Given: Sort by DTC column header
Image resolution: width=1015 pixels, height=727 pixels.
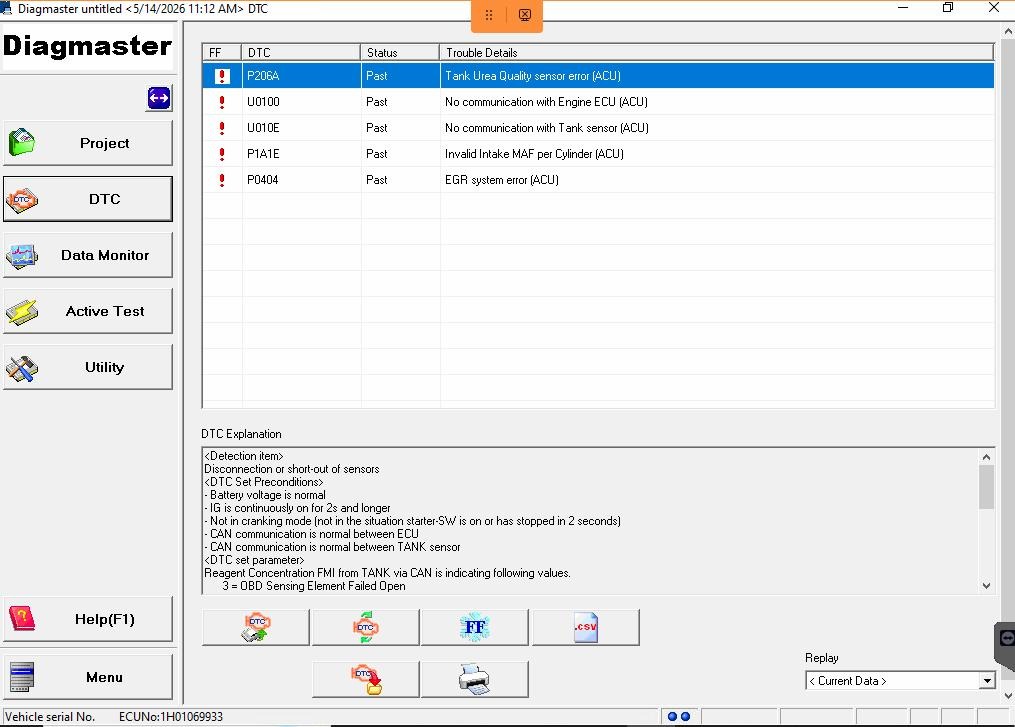Looking at the screenshot, I should pos(301,52).
